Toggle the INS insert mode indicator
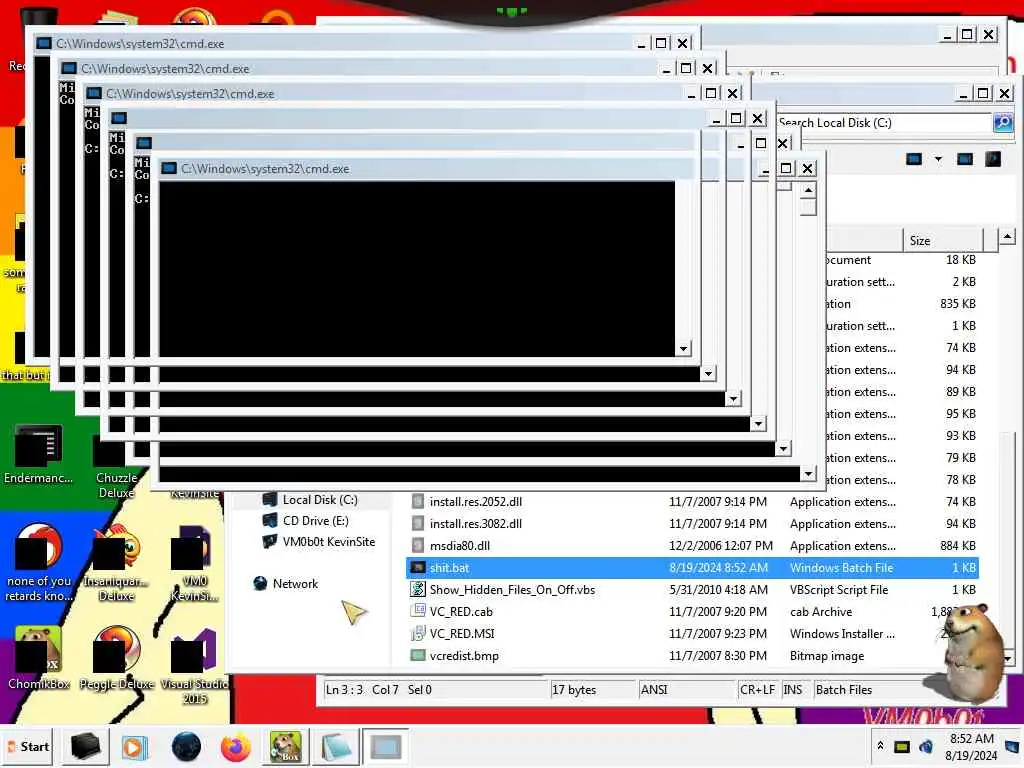Image resolution: width=1024 pixels, height=768 pixels. click(793, 690)
